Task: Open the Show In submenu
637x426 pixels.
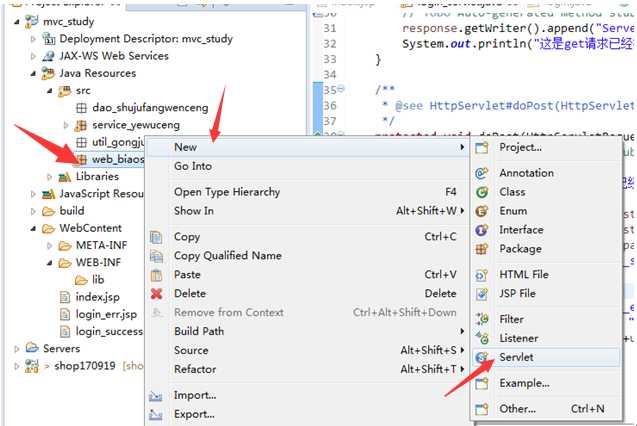Action: pyautogui.click(x=306, y=211)
